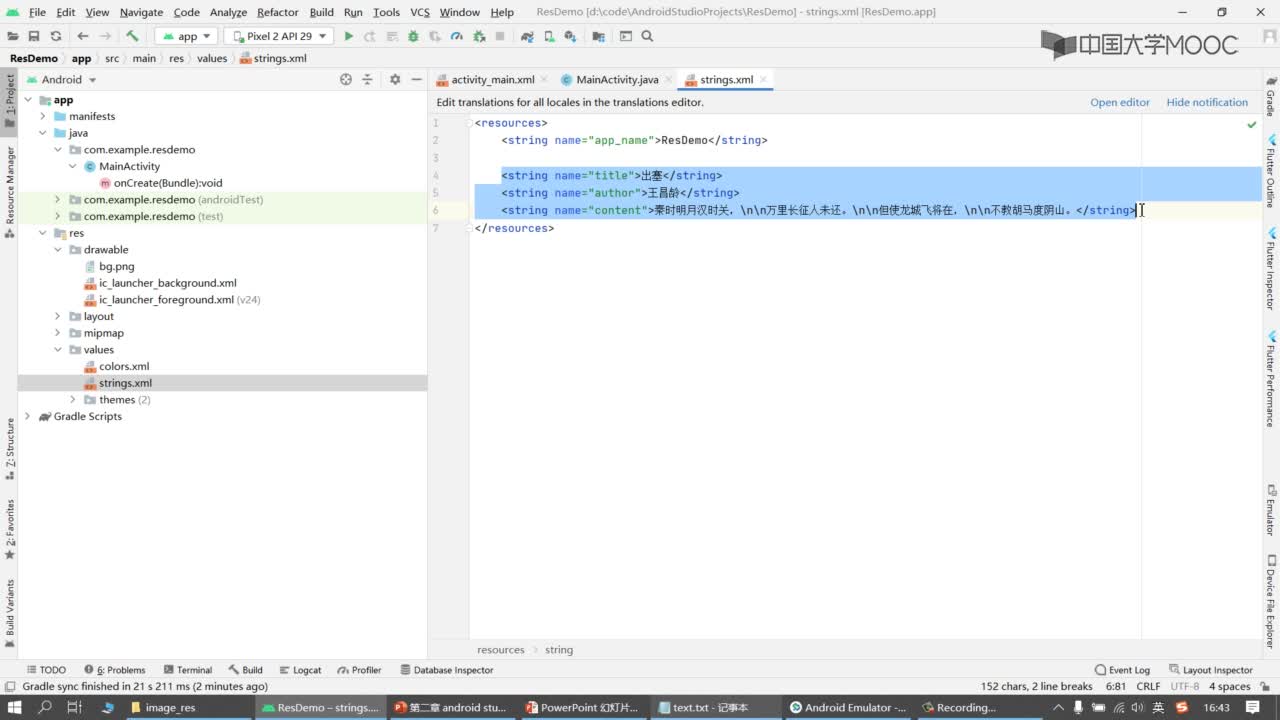Expand the Gradle Scripts node
This screenshot has height=720, width=1280.
click(x=28, y=416)
